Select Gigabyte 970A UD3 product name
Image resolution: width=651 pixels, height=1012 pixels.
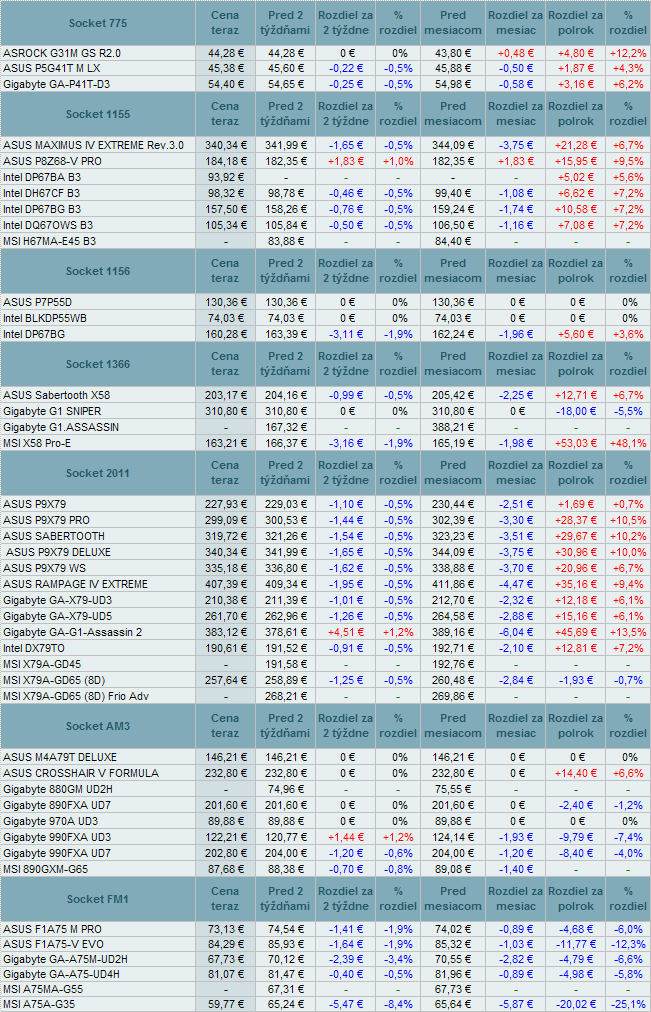pyautogui.click(x=50, y=822)
